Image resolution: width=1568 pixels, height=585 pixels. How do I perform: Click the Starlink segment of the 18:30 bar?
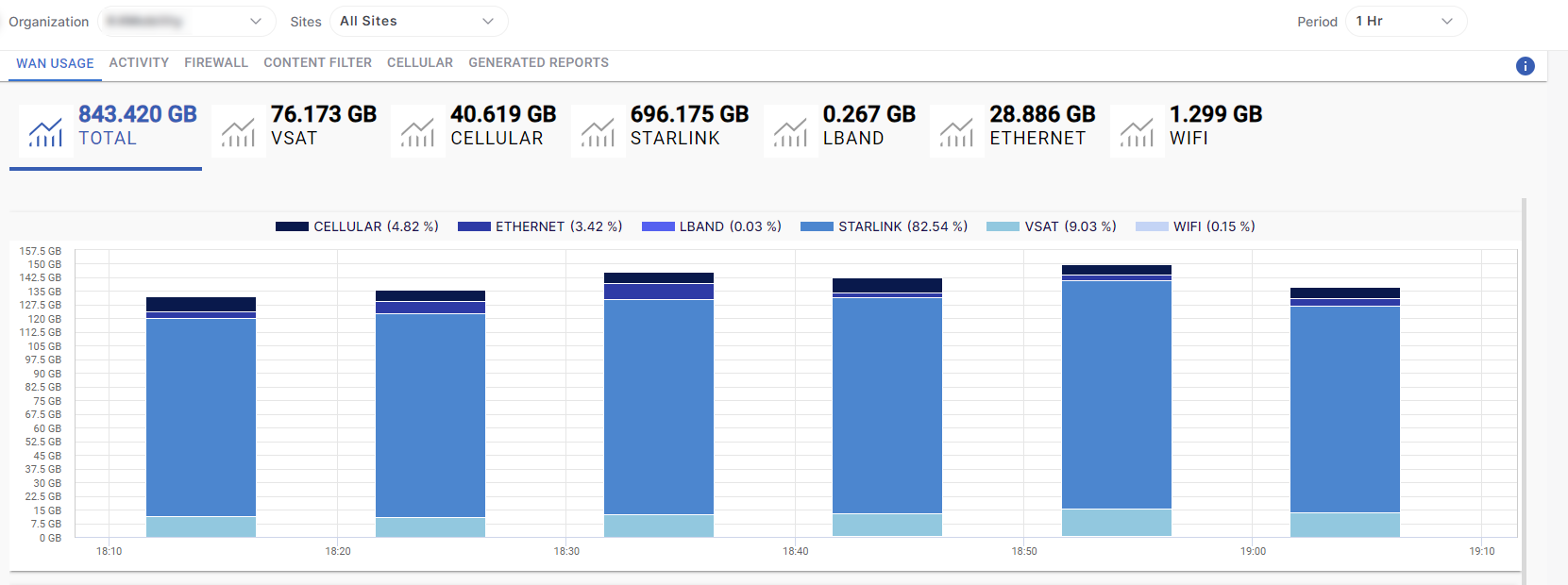(x=659, y=406)
